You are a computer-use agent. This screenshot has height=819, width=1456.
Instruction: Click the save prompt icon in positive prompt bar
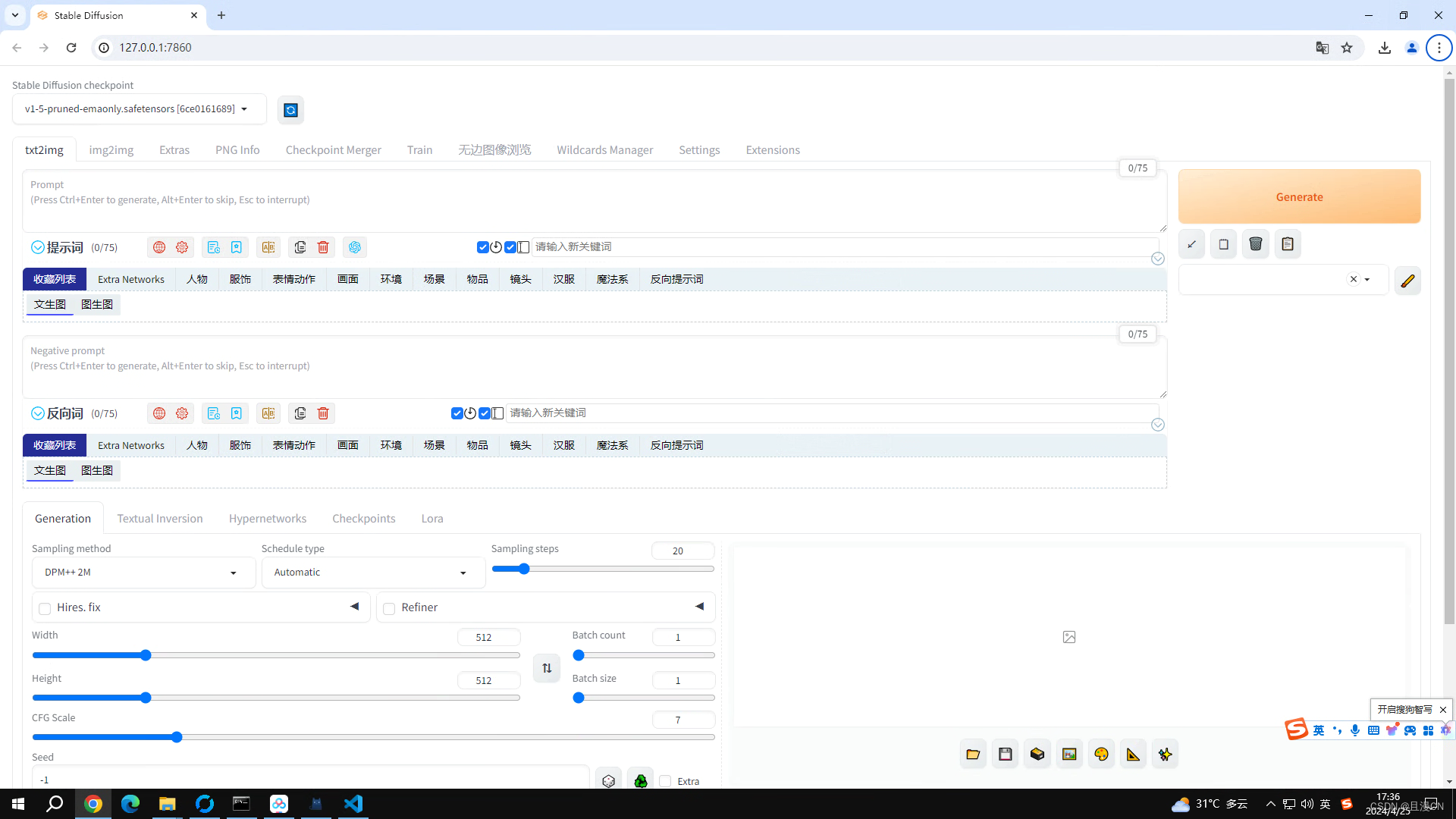point(236,247)
